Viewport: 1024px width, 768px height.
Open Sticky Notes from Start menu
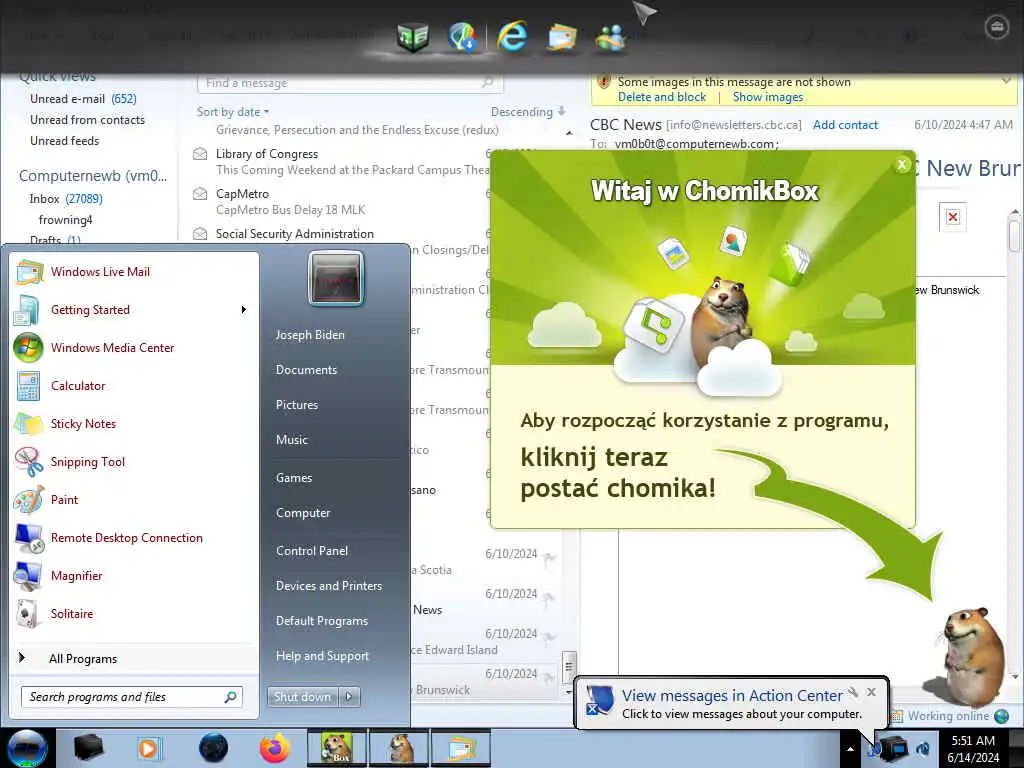[x=83, y=423]
